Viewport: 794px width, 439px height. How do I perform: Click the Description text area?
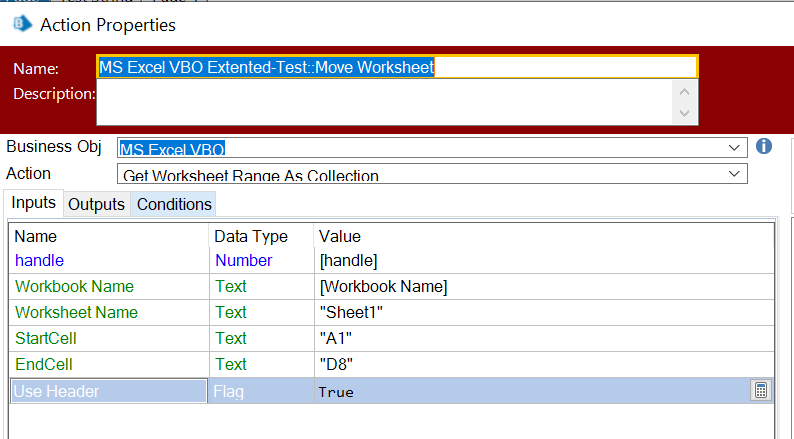(398, 102)
